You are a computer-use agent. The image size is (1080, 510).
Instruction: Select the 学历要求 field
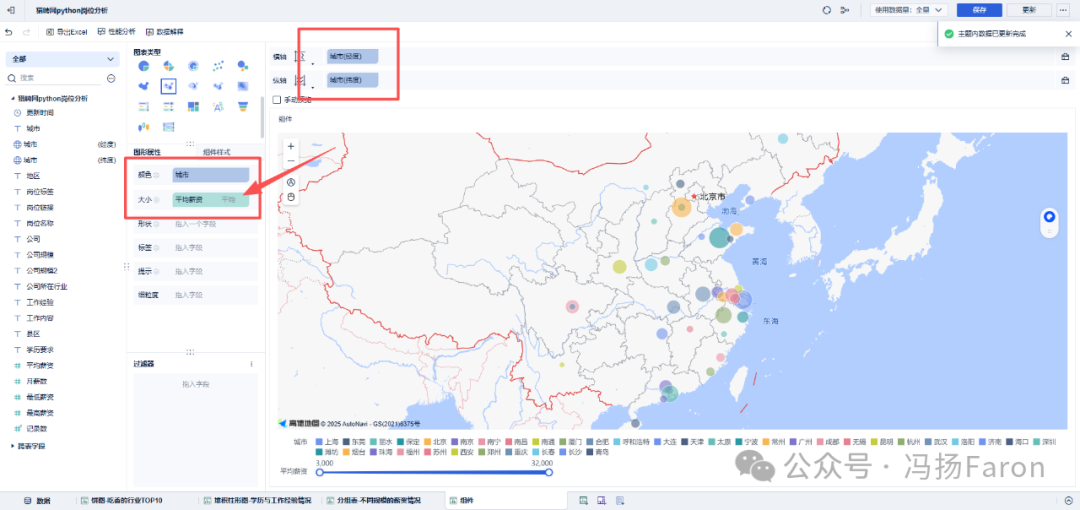(x=40, y=349)
